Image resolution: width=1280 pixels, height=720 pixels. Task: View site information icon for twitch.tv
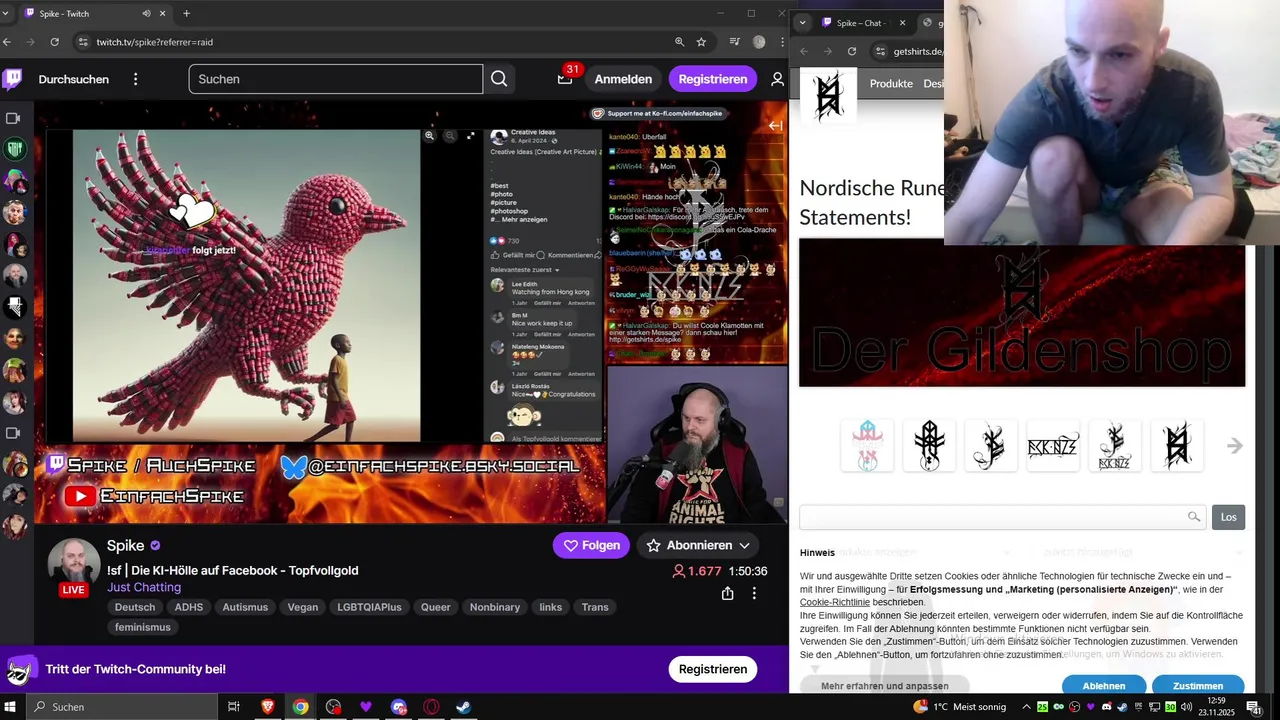click(81, 42)
